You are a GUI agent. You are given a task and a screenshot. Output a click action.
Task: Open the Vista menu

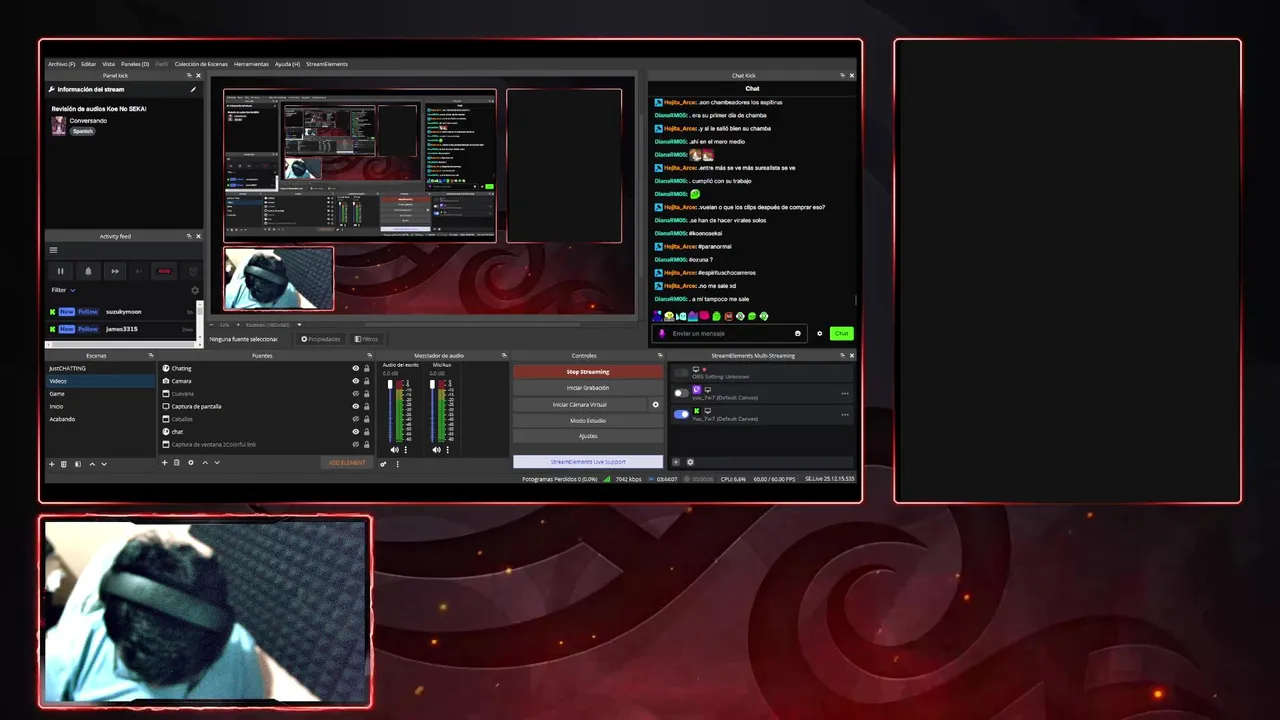click(108, 64)
